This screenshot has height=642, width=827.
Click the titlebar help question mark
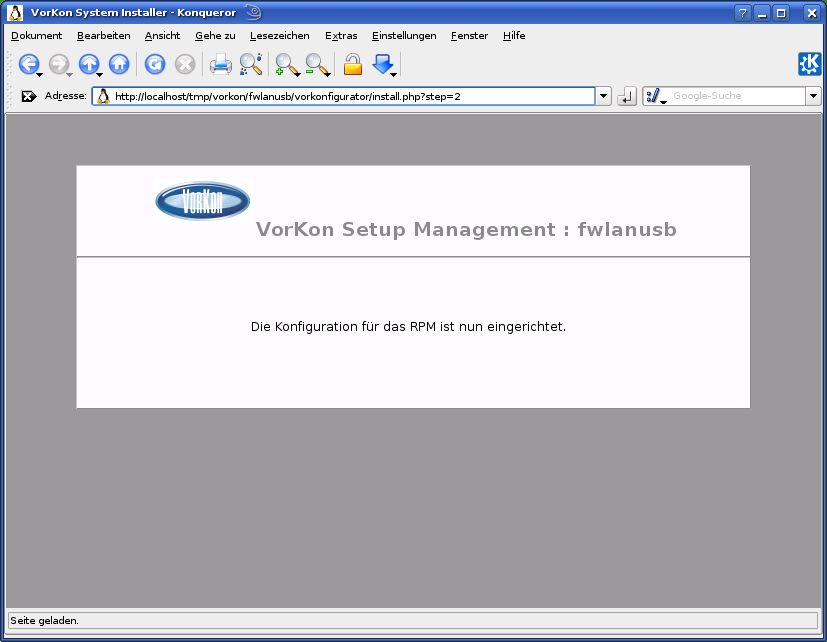pyautogui.click(x=743, y=13)
